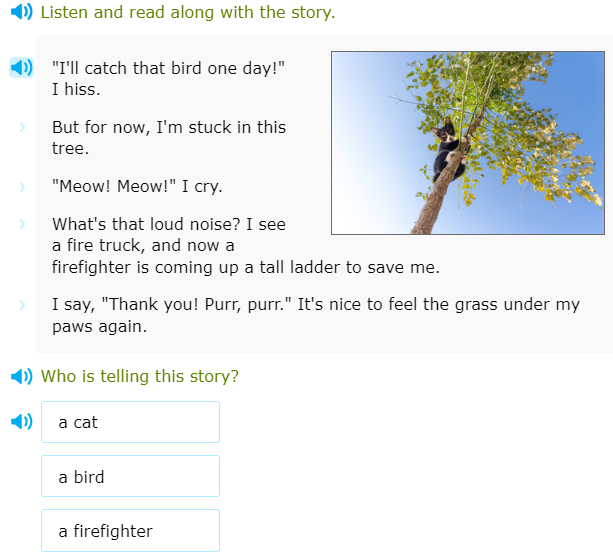This screenshot has height=556, width=613.
Task: Click the chevron beside 'But for now, I'm stuck'
Action: [x=21, y=128]
